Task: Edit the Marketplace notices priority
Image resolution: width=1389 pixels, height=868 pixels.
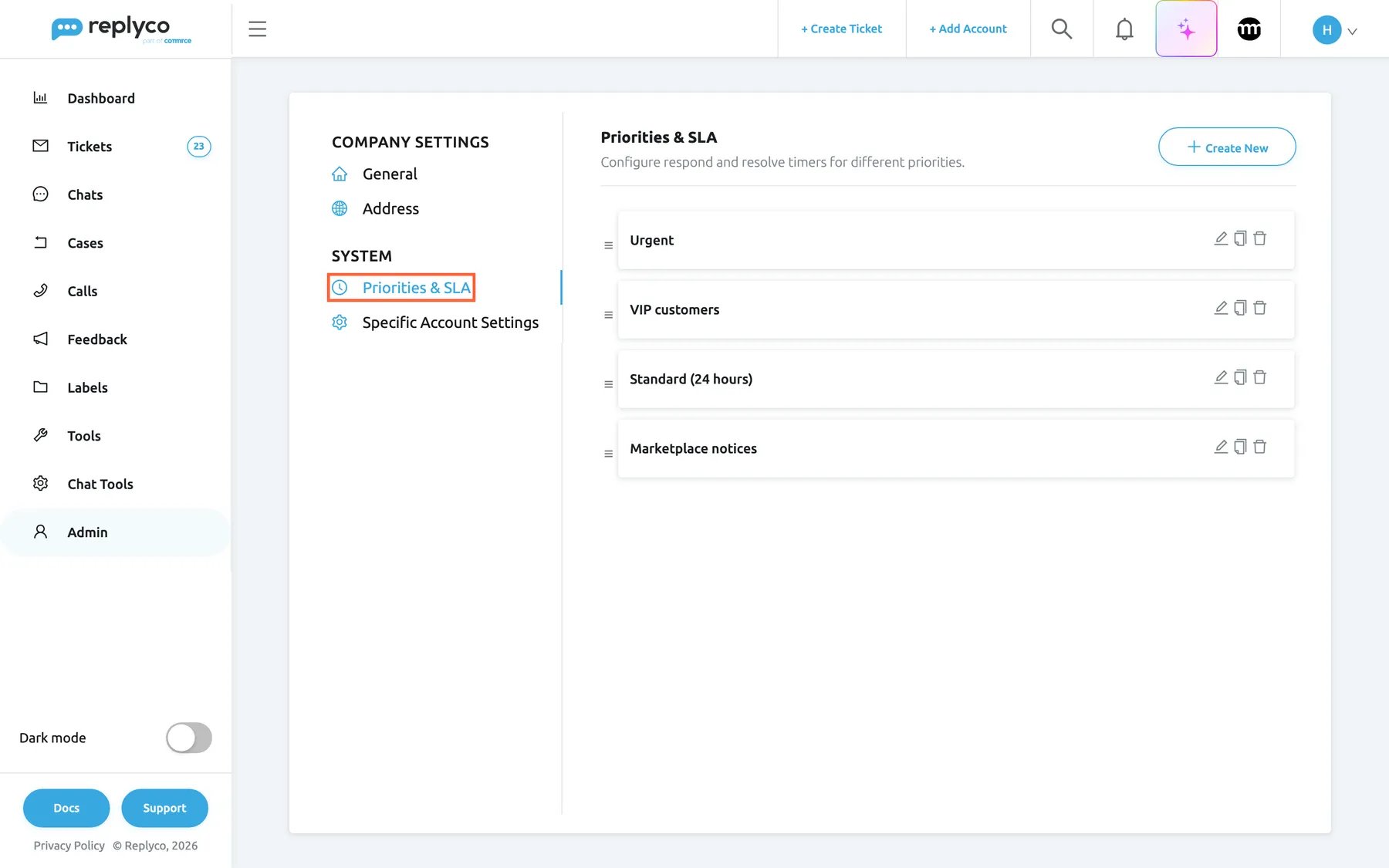Action: (1221, 447)
